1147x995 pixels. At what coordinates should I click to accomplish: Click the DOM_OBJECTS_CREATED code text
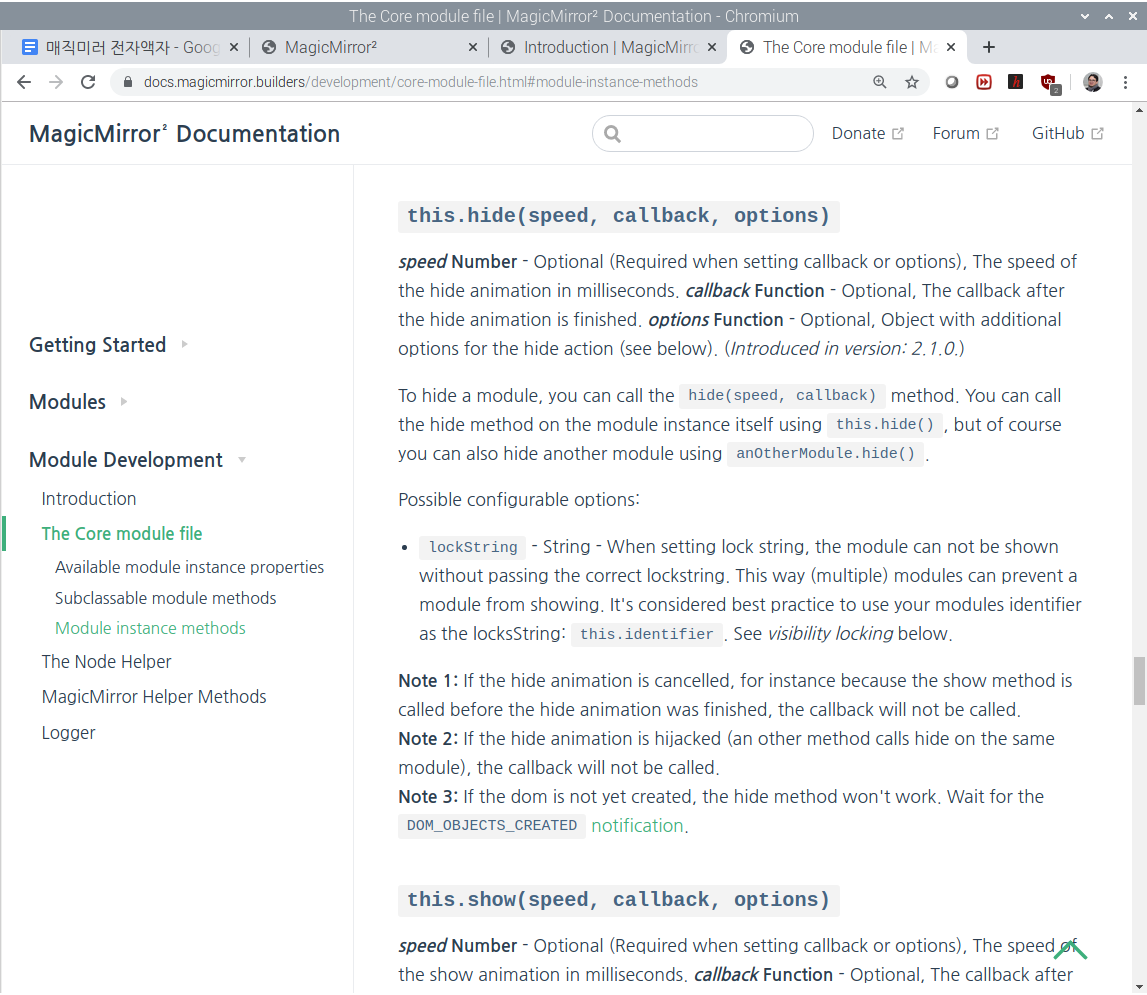[x=492, y=825]
